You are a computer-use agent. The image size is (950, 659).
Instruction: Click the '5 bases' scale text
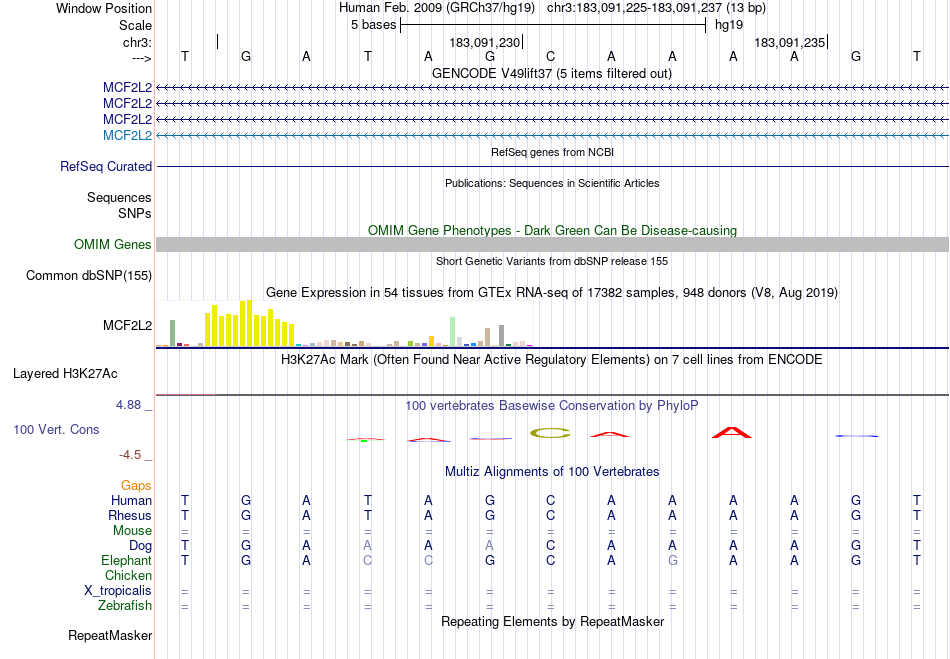pos(373,25)
